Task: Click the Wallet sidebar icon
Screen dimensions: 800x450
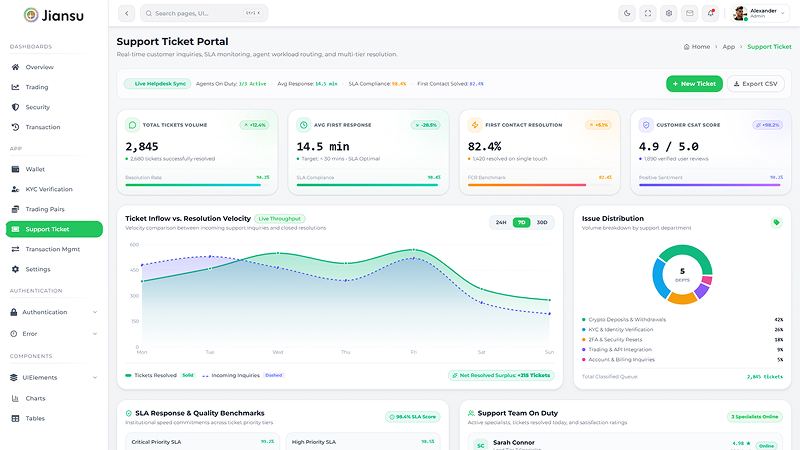Action: point(15,169)
